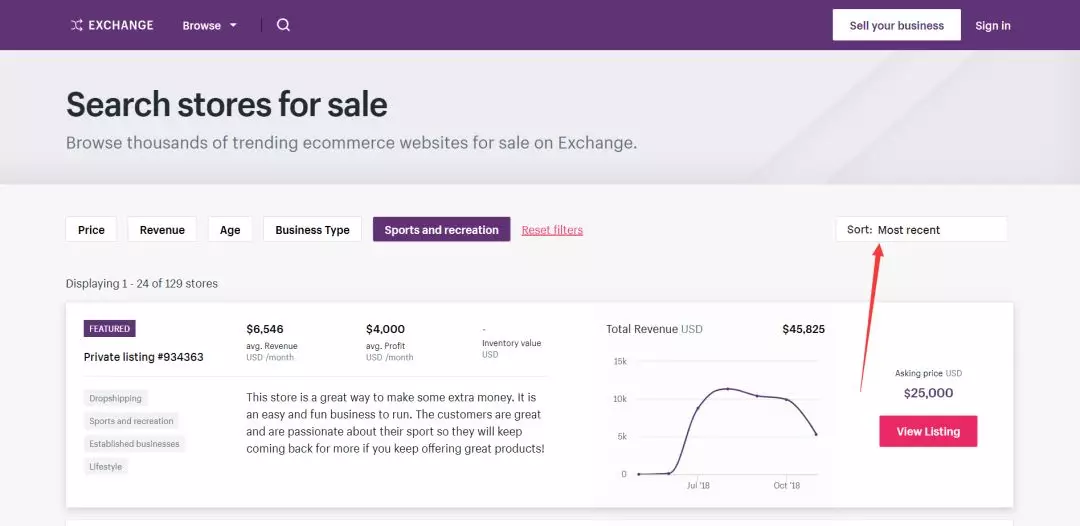Click the Reset filters link

pos(552,230)
